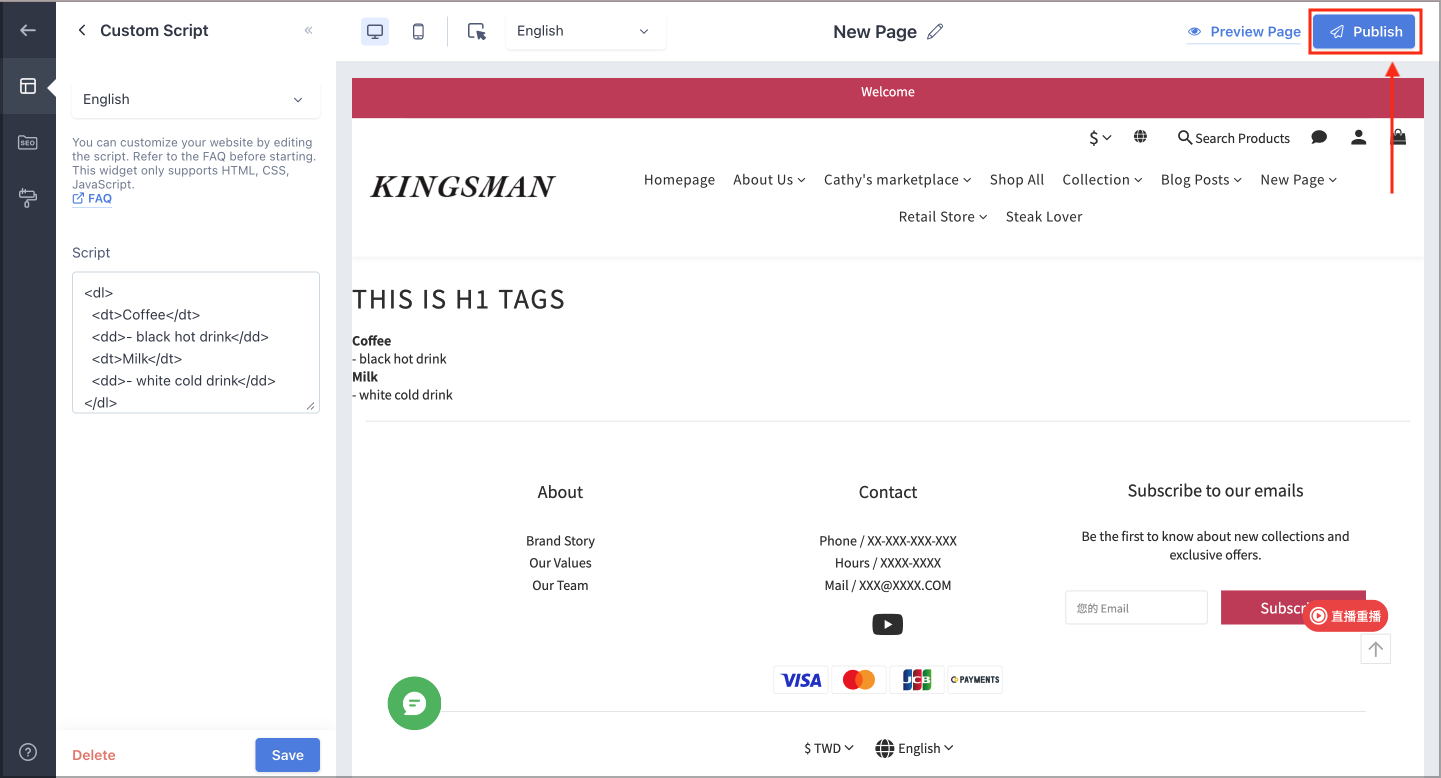Open the green chat widget button
This screenshot has width=1441, height=778.
pos(414,703)
